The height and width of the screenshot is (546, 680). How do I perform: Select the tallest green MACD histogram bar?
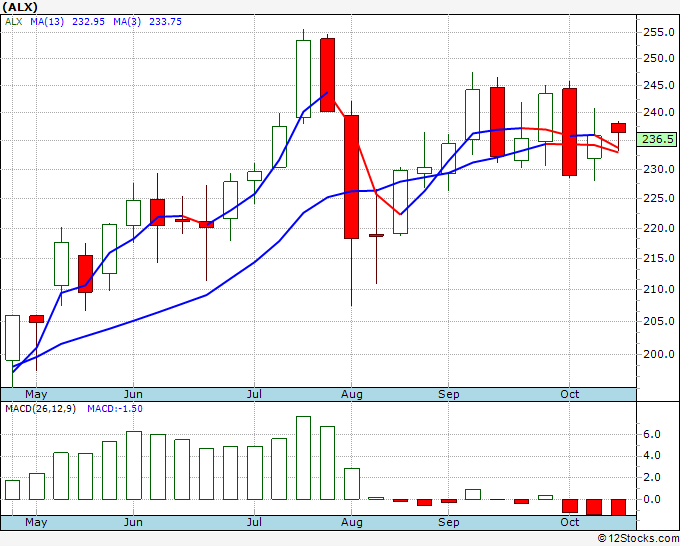(304, 458)
